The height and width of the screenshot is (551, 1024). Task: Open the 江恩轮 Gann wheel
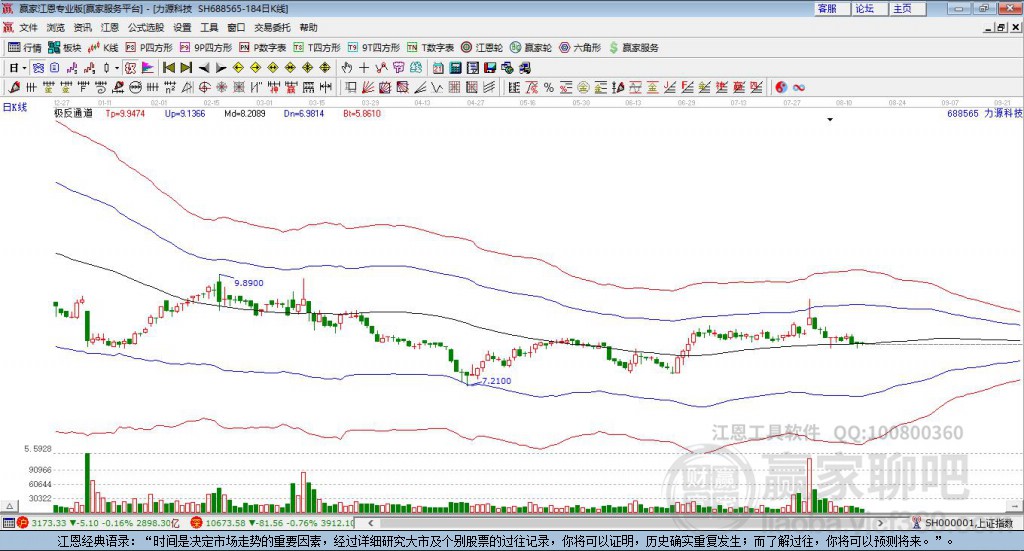tap(482, 48)
